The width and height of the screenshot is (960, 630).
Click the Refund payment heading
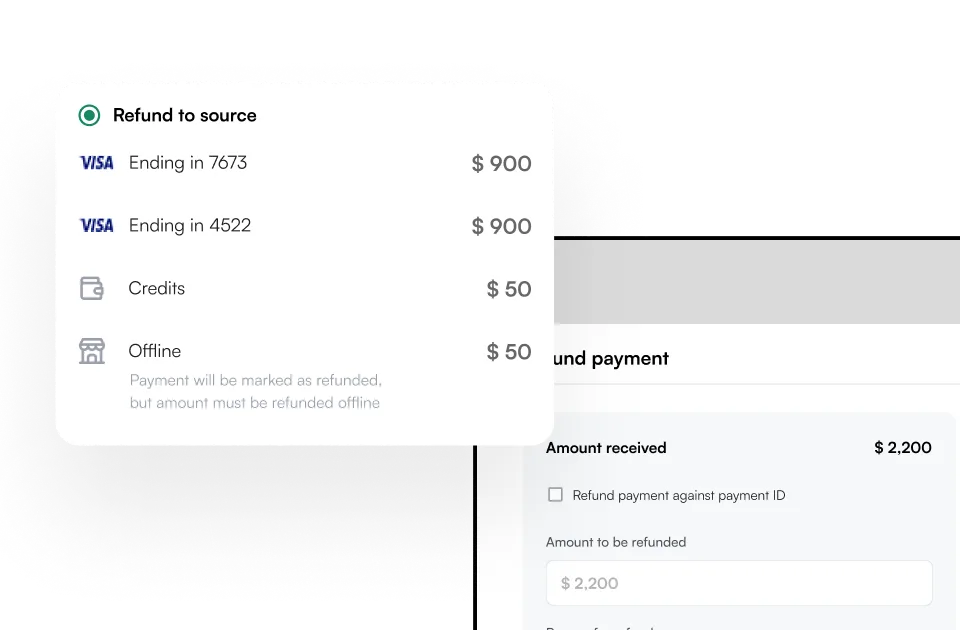pyautogui.click(x=608, y=358)
